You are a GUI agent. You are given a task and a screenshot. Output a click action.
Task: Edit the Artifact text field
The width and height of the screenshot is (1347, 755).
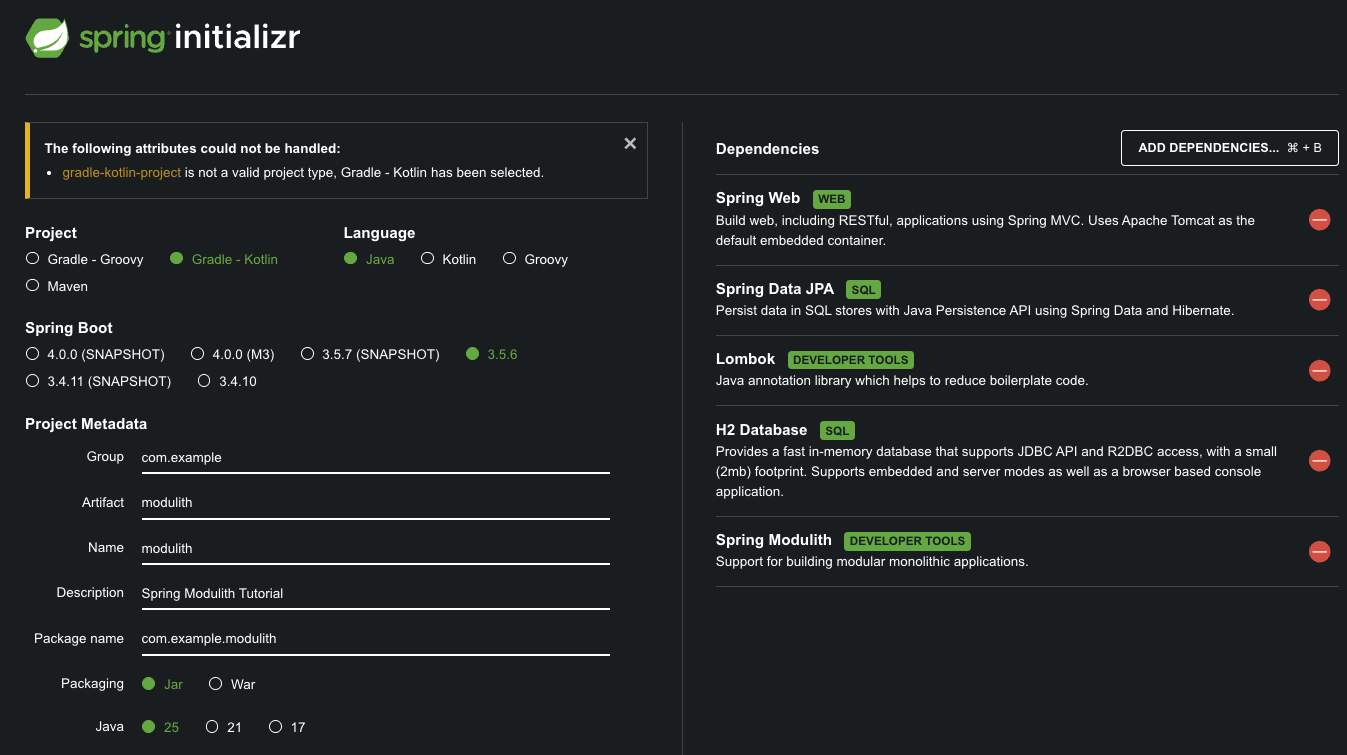click(374, 503)
